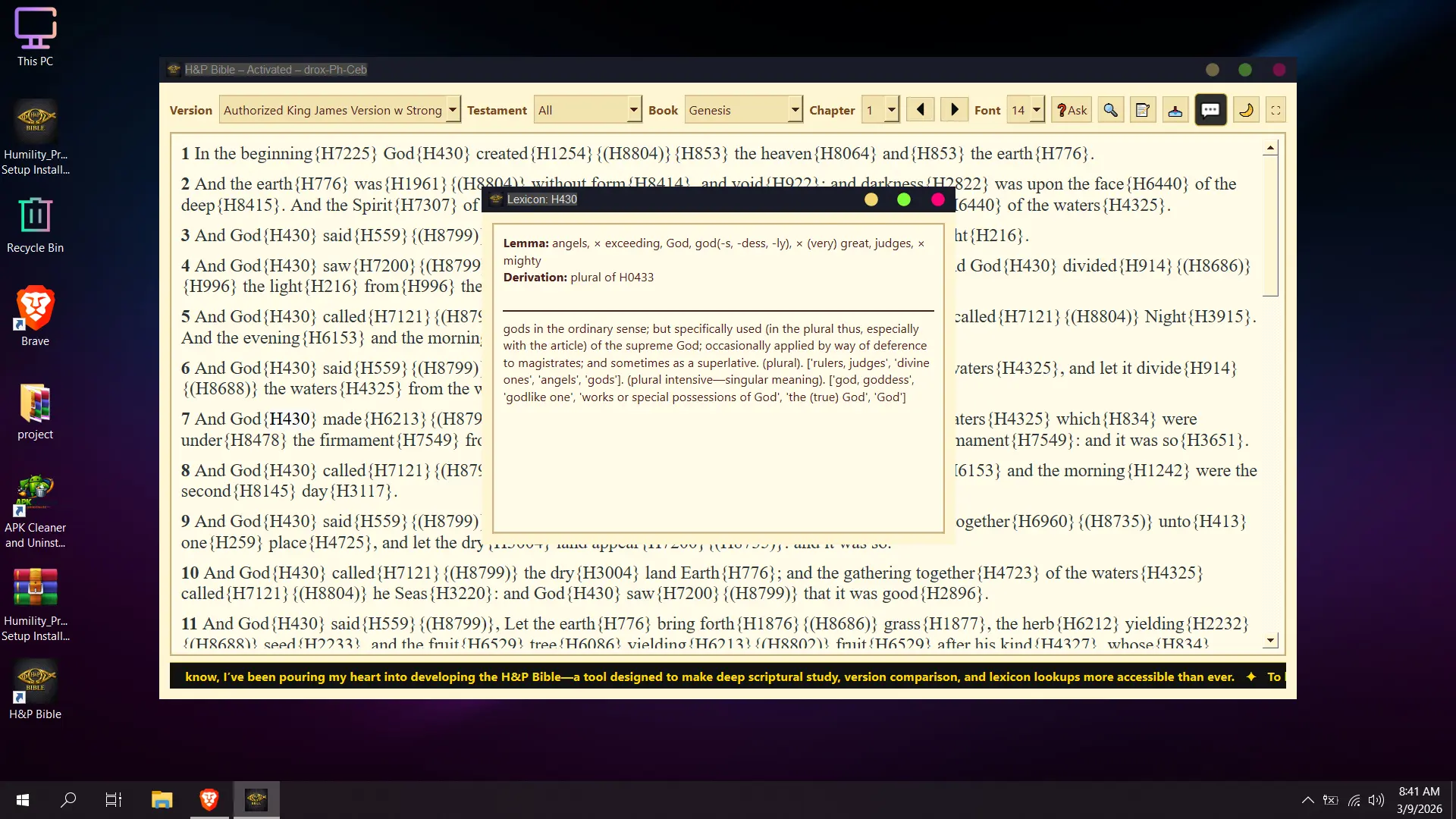Open the magnifying glass search tool
Image resolution: width=1456 pixels, height=819 pixels.
coord(1110,110)
